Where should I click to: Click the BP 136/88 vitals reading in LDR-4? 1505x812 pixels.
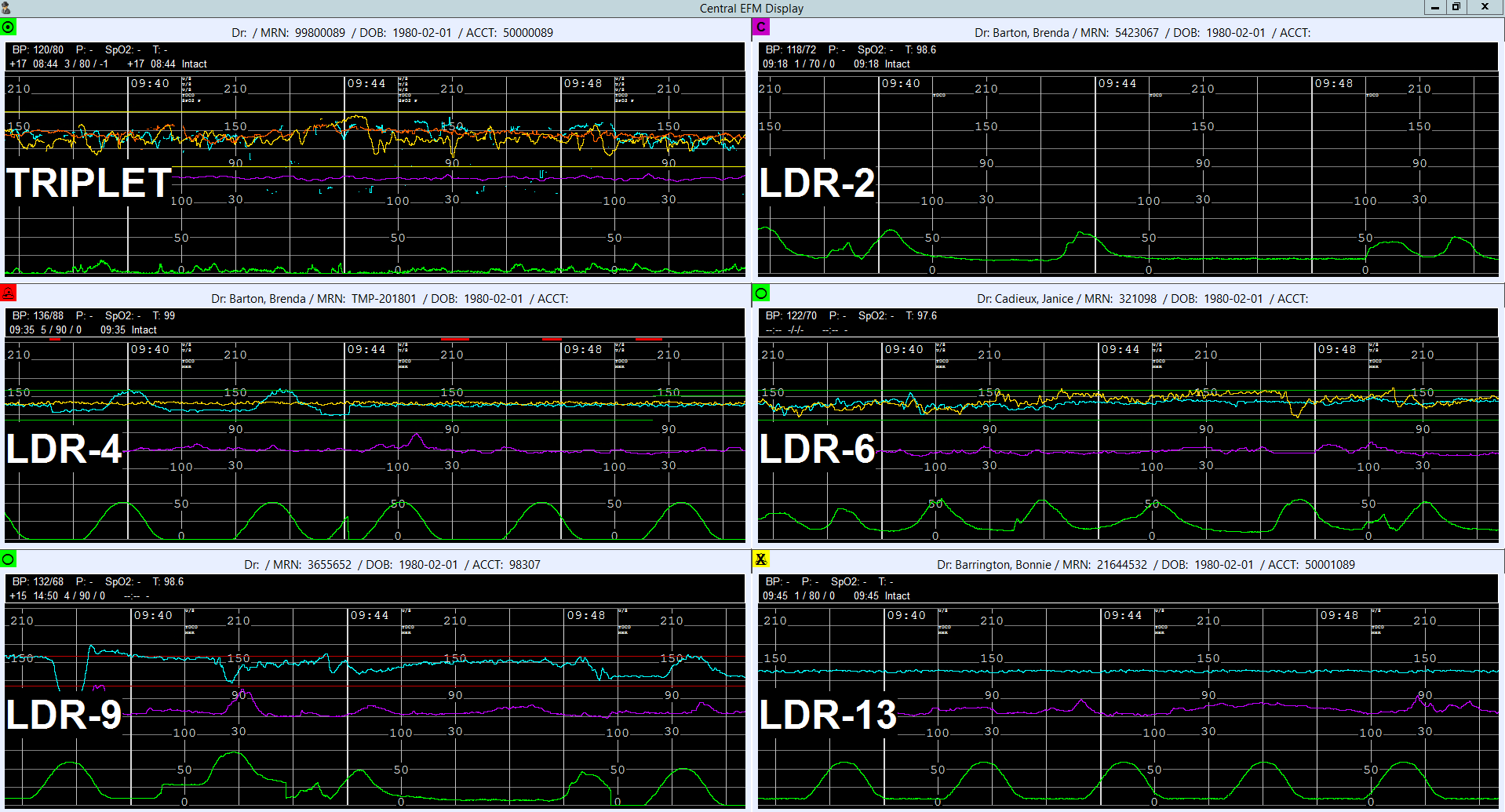[38, 315]
